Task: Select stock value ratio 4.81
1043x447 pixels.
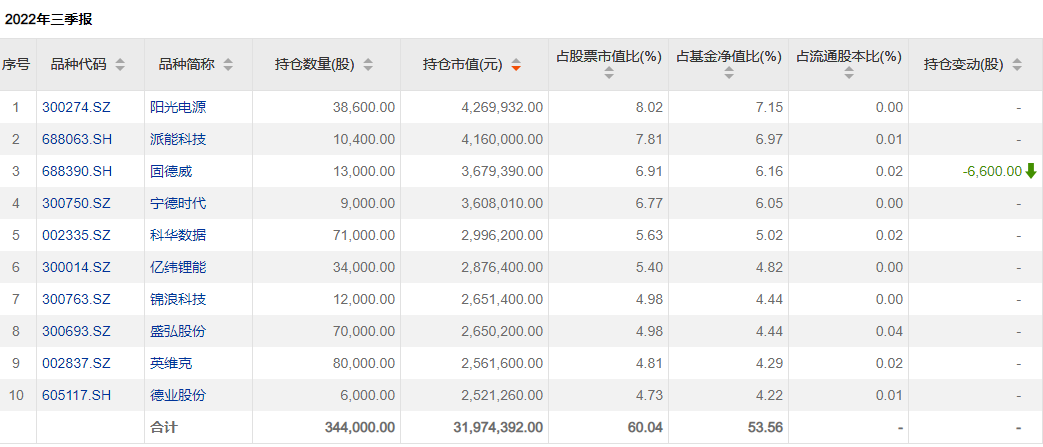Action: pyautogui.click(x=651, y=363)
